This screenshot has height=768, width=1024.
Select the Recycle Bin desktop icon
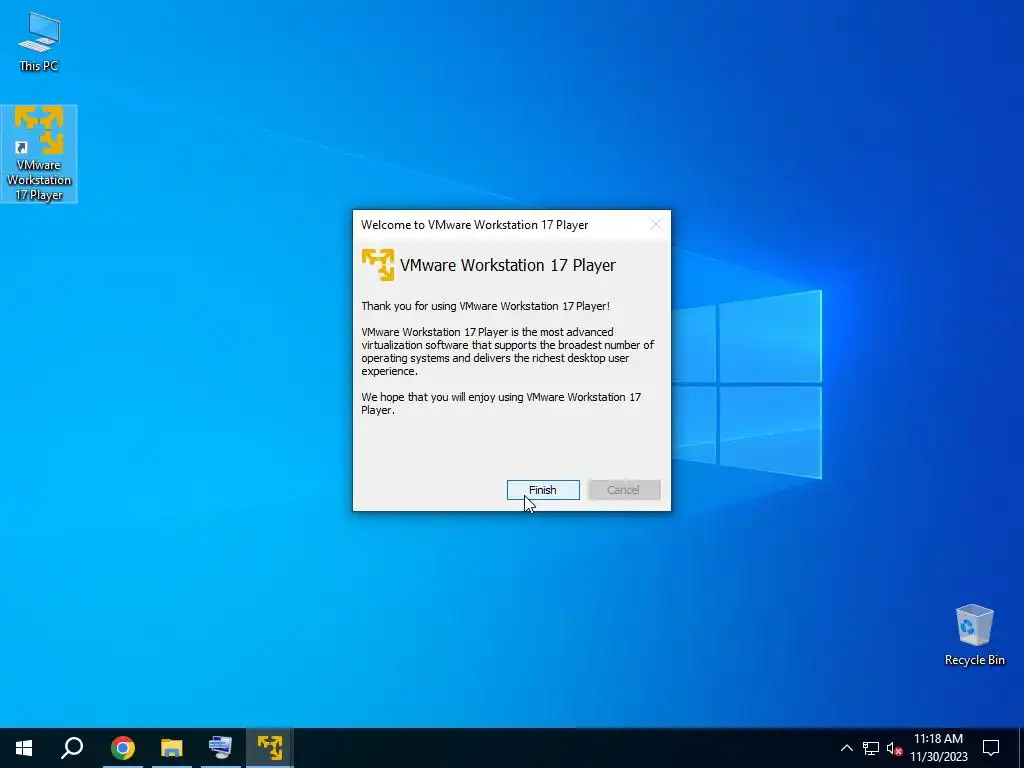(x=974, y=634)
